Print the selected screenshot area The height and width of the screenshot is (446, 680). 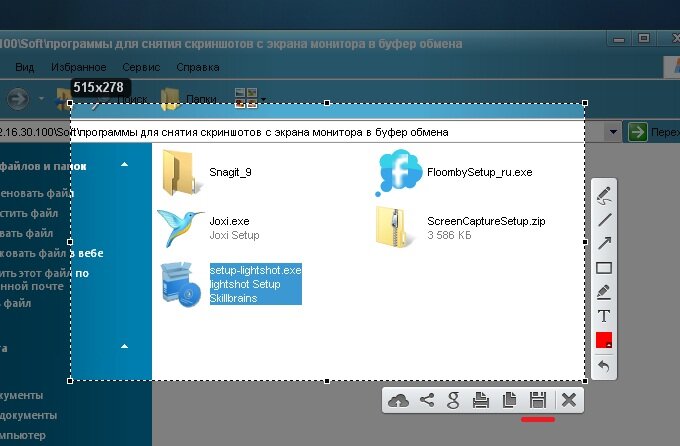click(x=481, y=400)
